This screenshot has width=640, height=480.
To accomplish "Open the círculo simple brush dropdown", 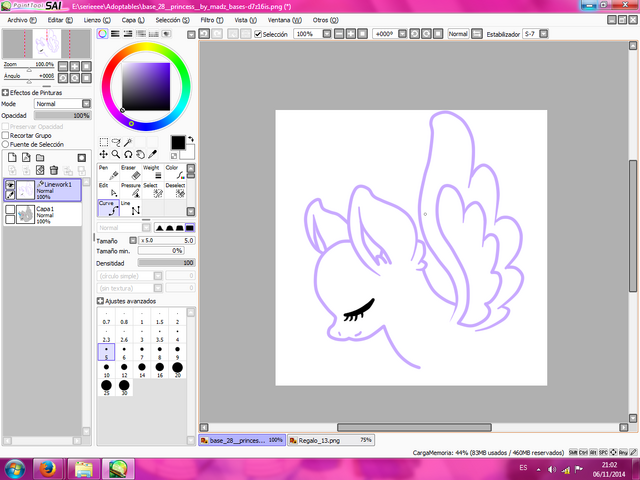I will (x=158, y=276).
